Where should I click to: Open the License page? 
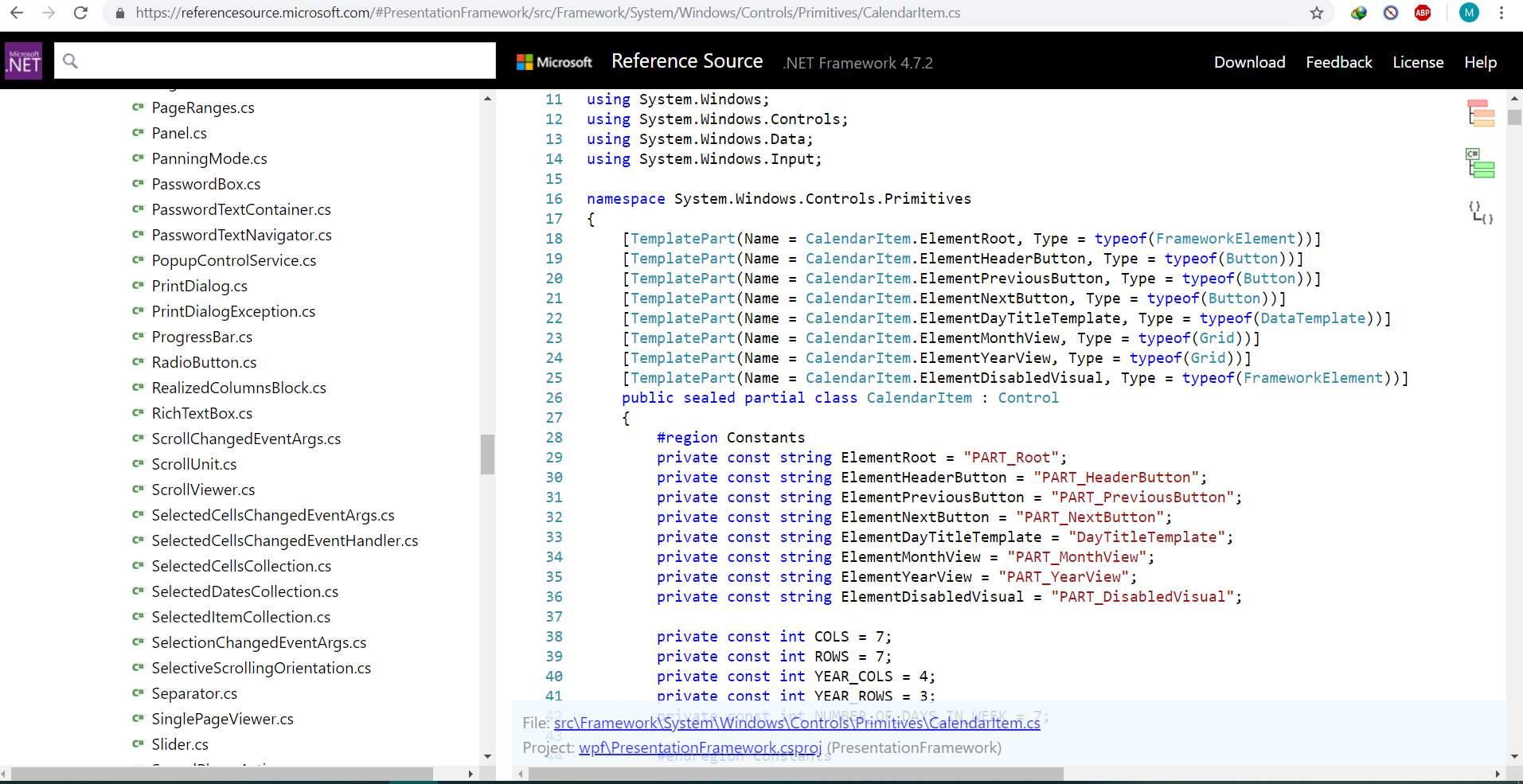1418,62
